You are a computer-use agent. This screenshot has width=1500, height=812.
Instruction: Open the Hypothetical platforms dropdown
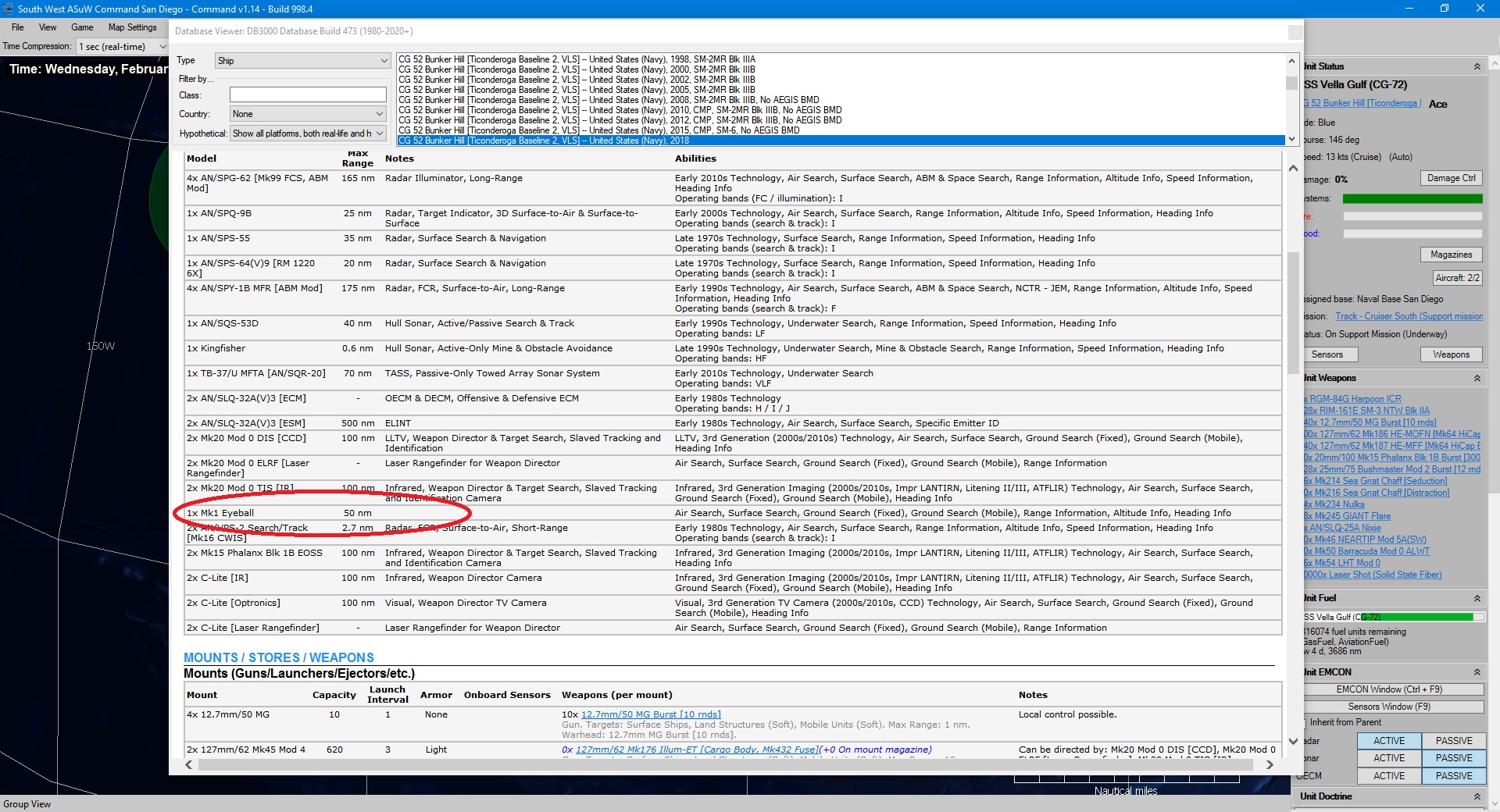coord(308,134)
